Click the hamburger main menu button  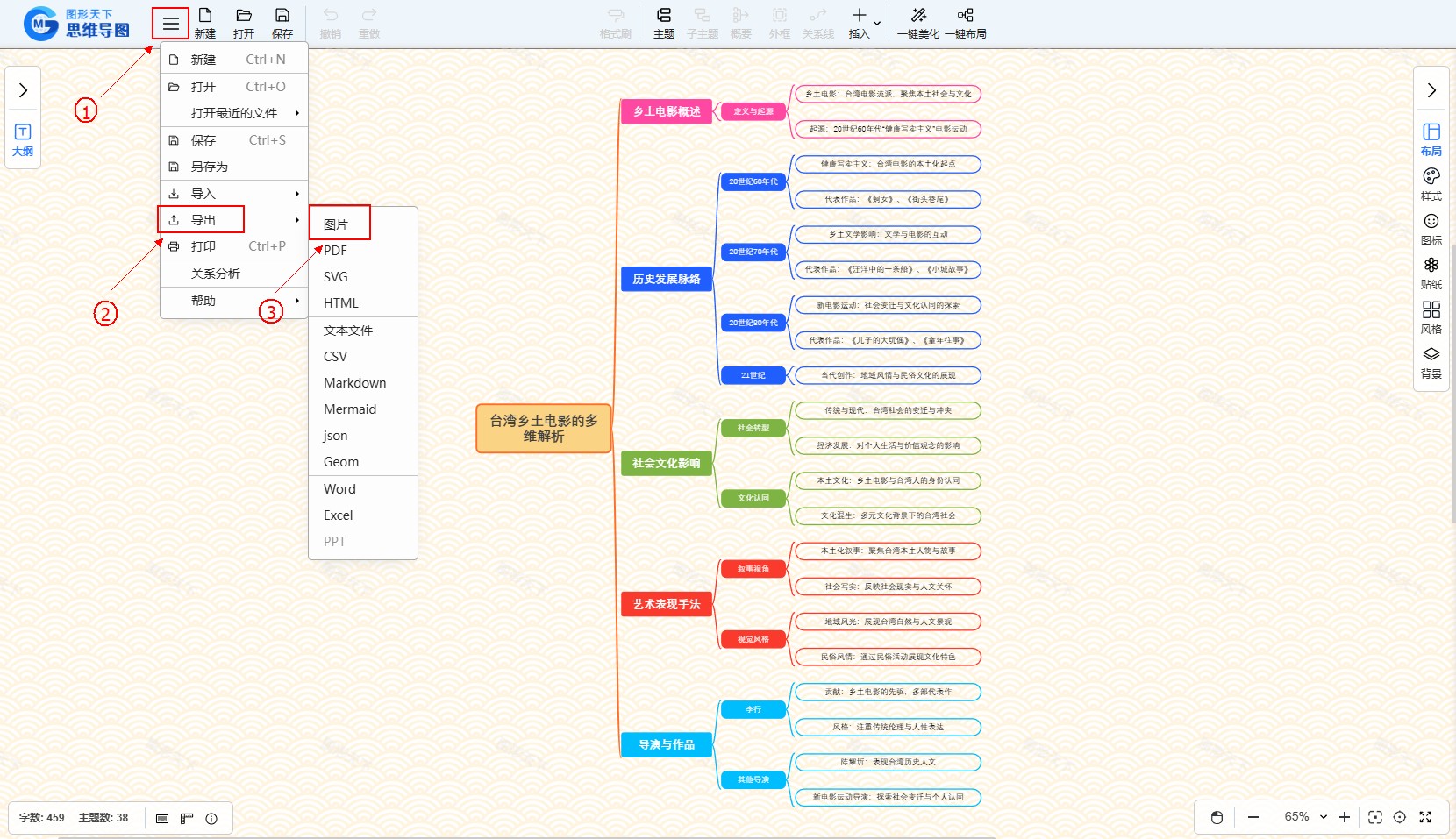pyautogui.click(x=170, y=24)
